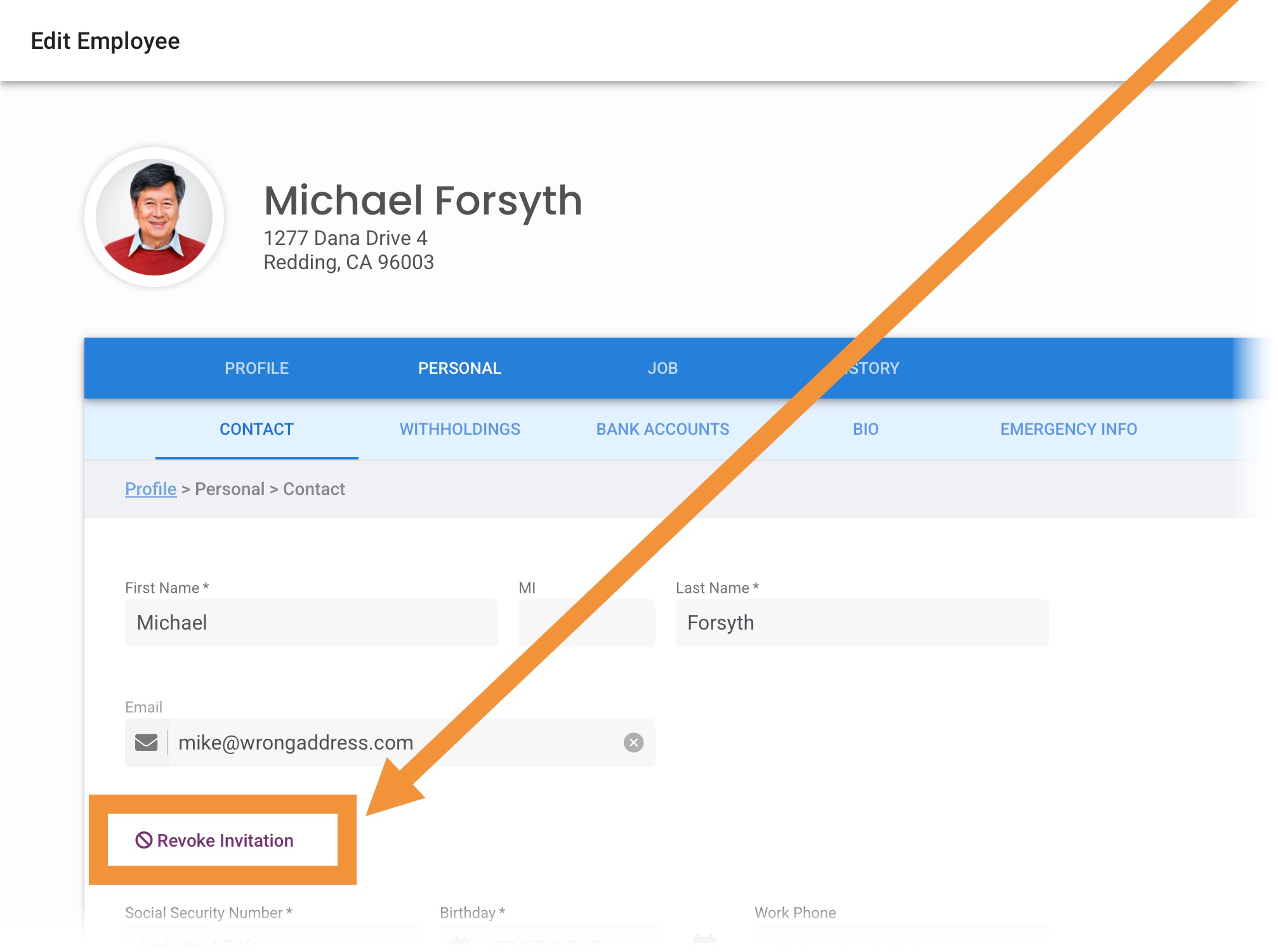Click the Edit Employee page title
This screenshot has width=1278, height=952.
pos(105,41)
